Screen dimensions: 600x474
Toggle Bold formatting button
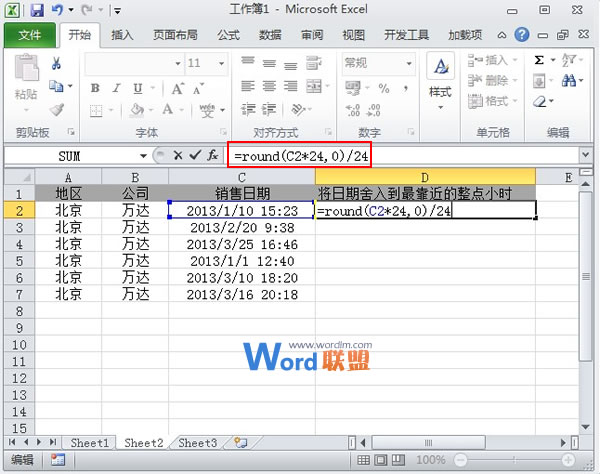point(95,88)
